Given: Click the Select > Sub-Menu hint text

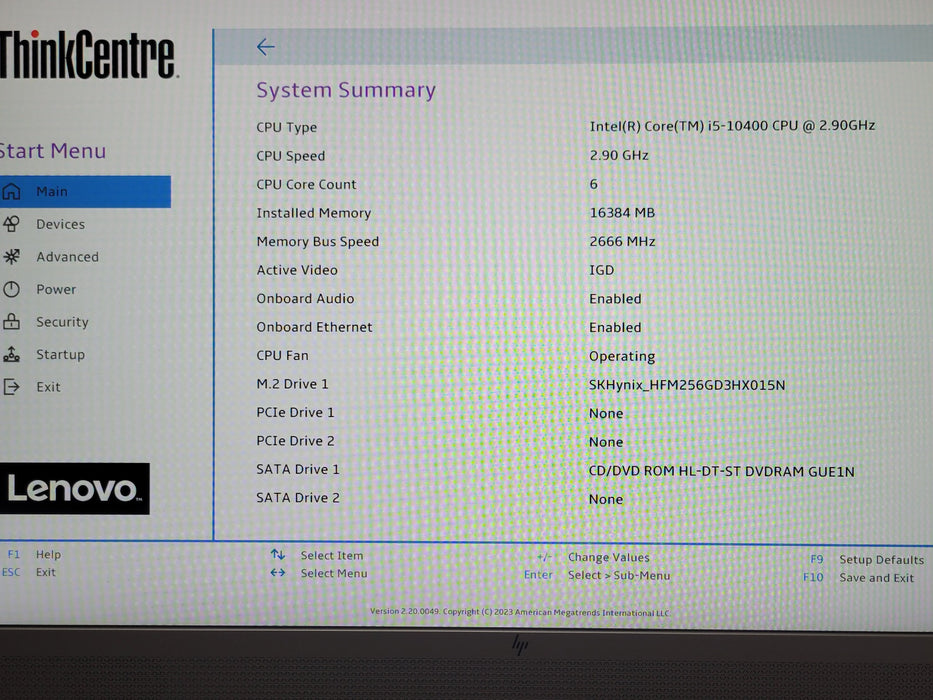Looking at the screenshot, I should (x=619, y=575).
